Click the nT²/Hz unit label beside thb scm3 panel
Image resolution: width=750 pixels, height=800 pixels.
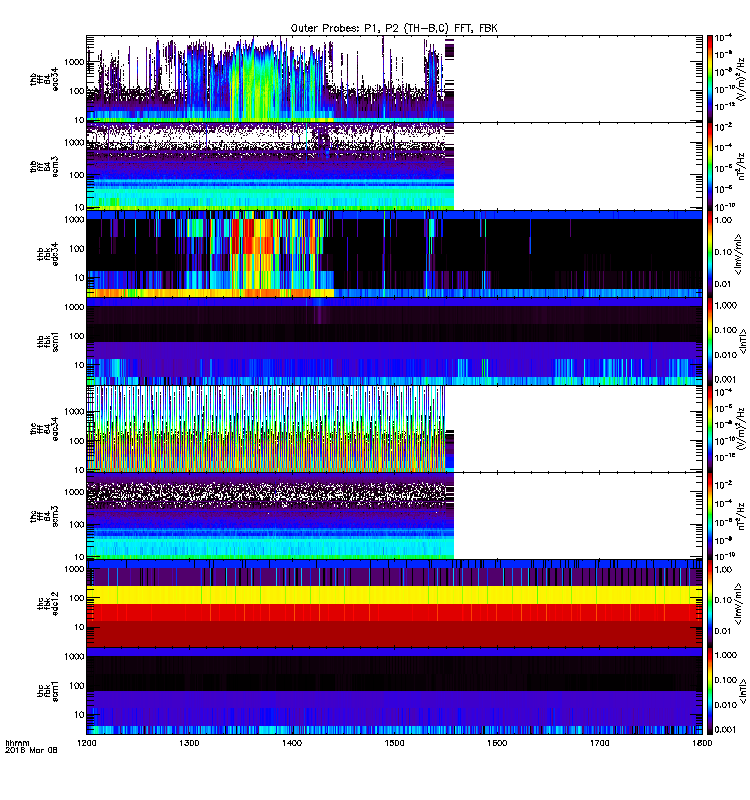pos(742,166)
